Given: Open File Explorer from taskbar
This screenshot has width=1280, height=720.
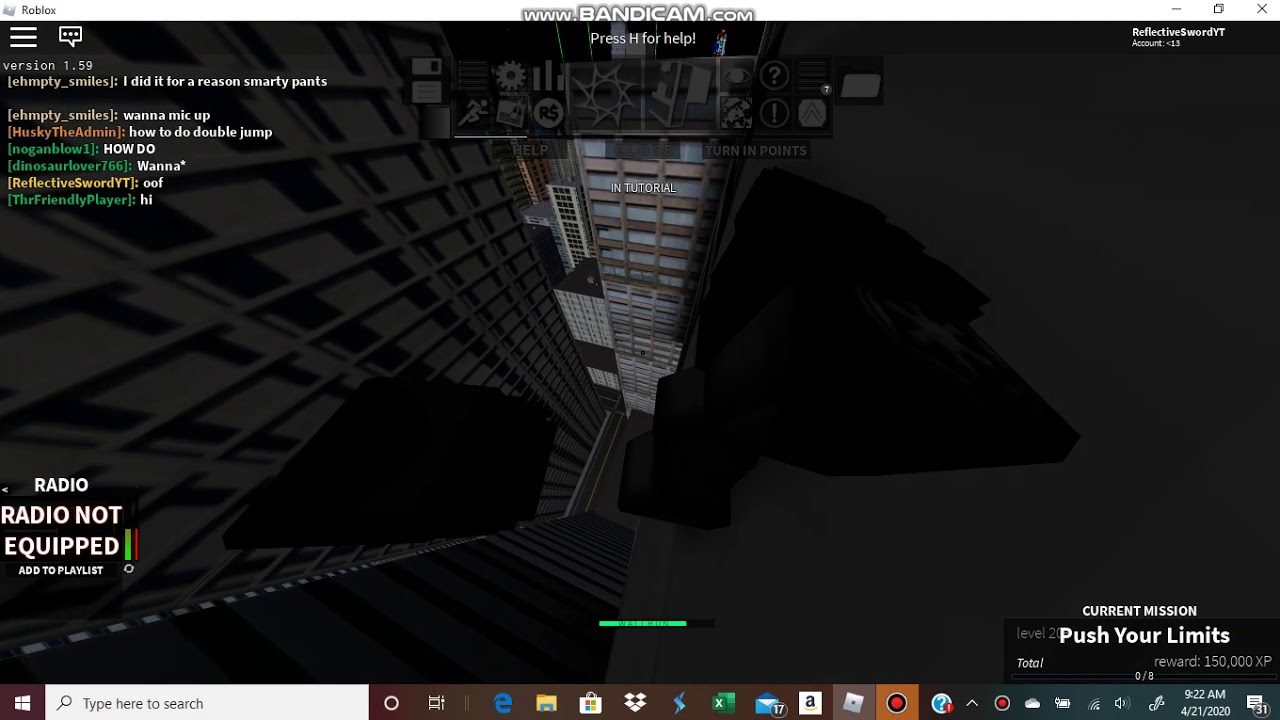Looking at the screenshot, I should coord(546,703).
